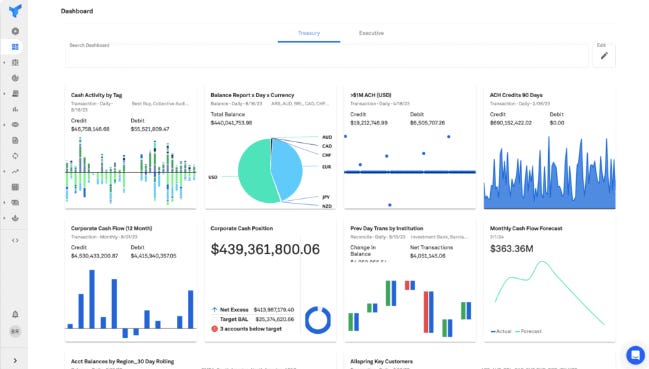The width and height of the screenshot is (649, 369).
Task: Open the notifications bell
Action: [15, 314]
